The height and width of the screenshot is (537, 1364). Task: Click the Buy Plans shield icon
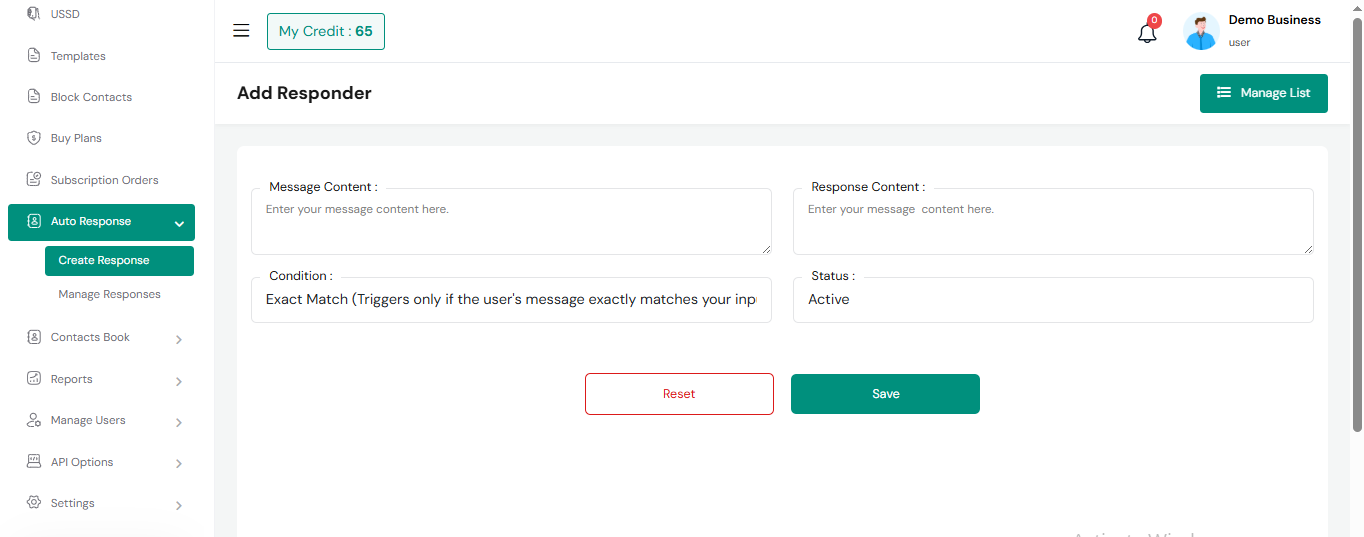pyautogui.click(x=34, y=138)
